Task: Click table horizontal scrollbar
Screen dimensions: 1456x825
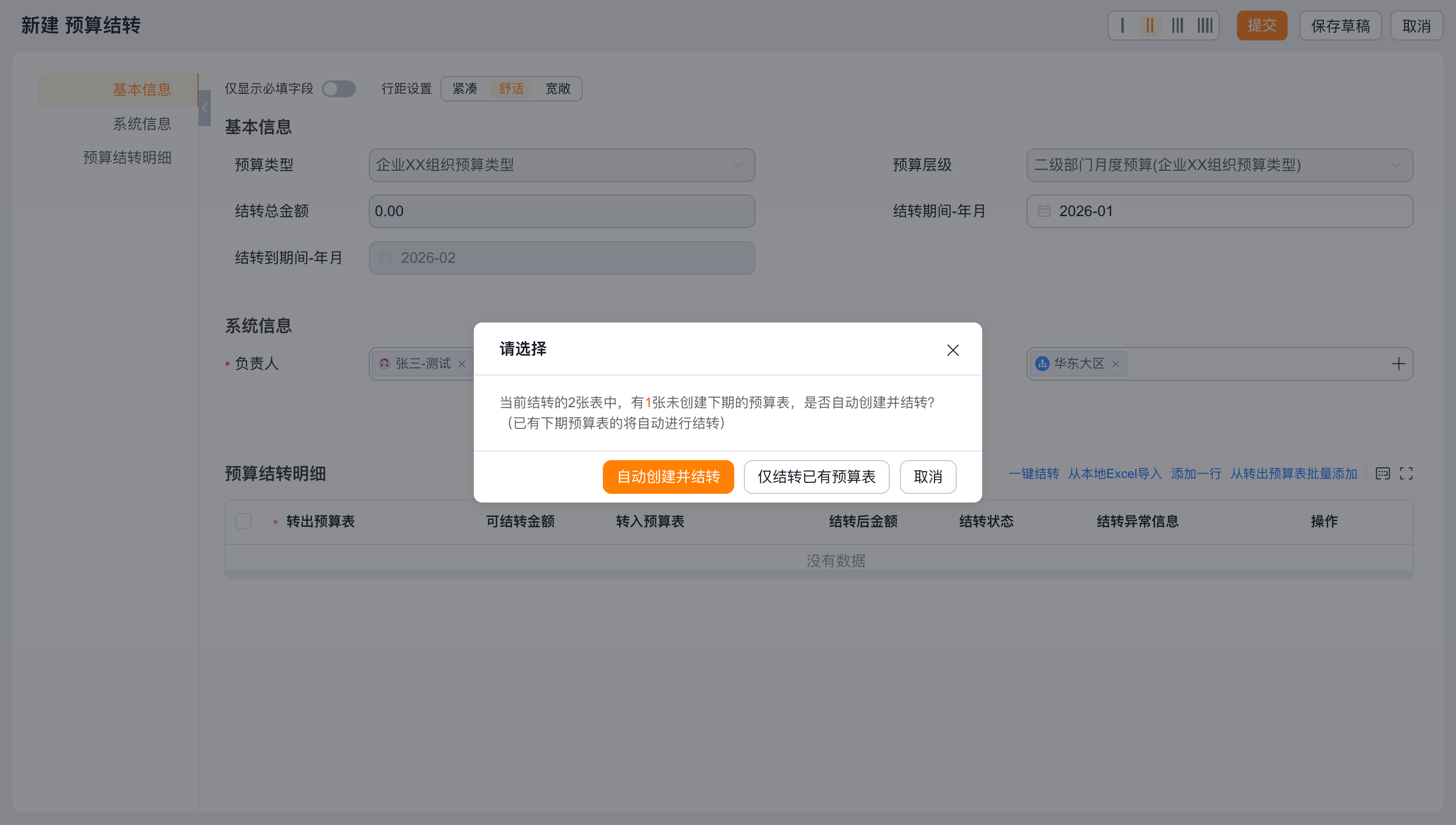Action: pos(819,575)
